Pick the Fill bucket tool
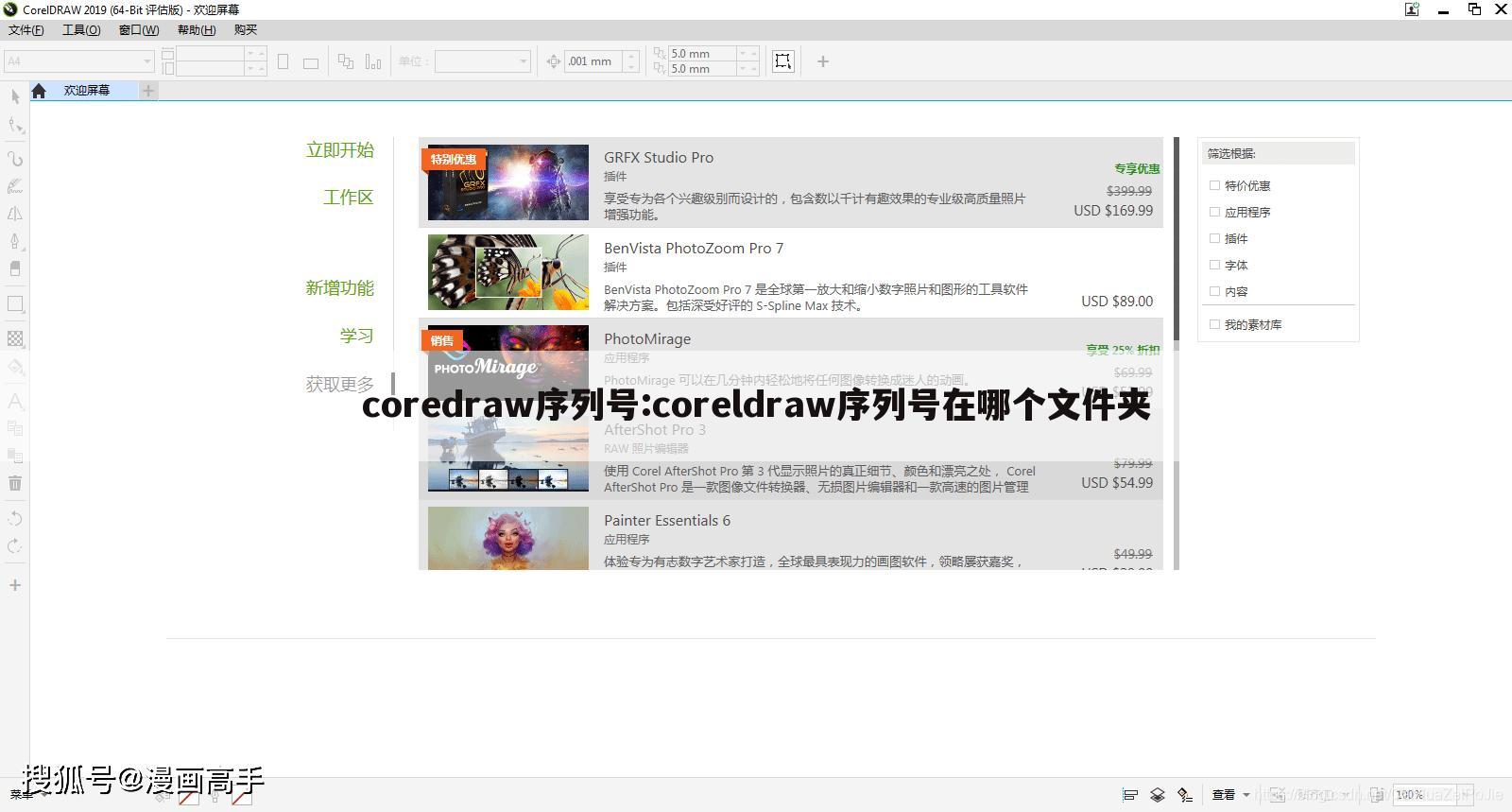 pyautogui.click(x=15, y=367)
